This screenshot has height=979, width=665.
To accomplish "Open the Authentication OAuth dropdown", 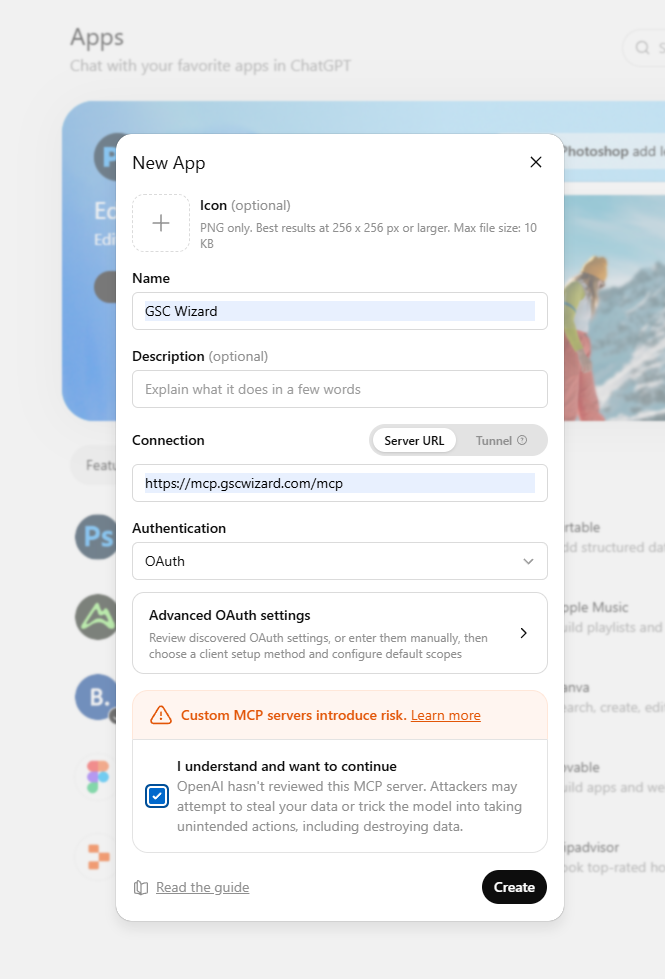I will coord(340,561).
